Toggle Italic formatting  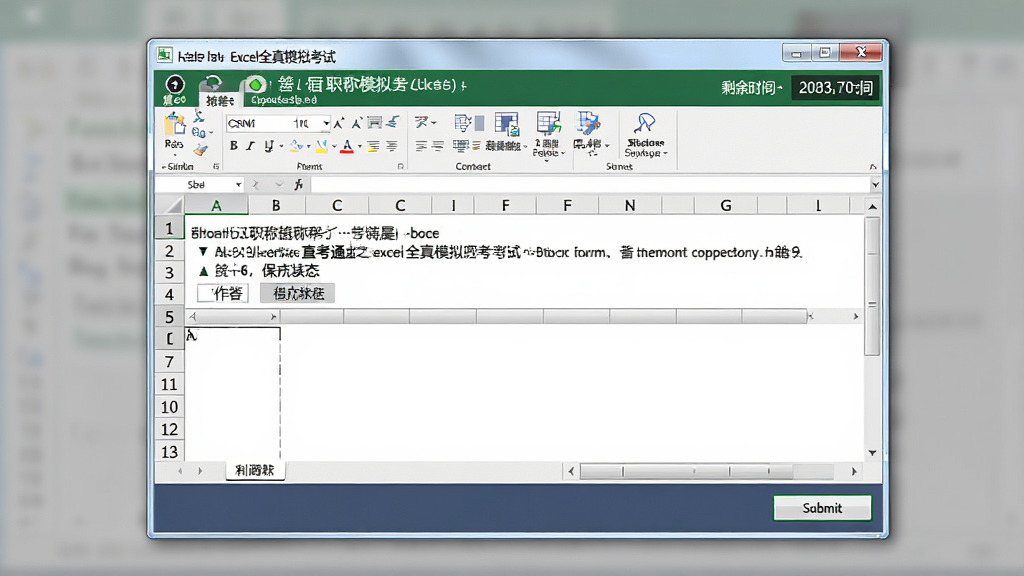[250, 146]
